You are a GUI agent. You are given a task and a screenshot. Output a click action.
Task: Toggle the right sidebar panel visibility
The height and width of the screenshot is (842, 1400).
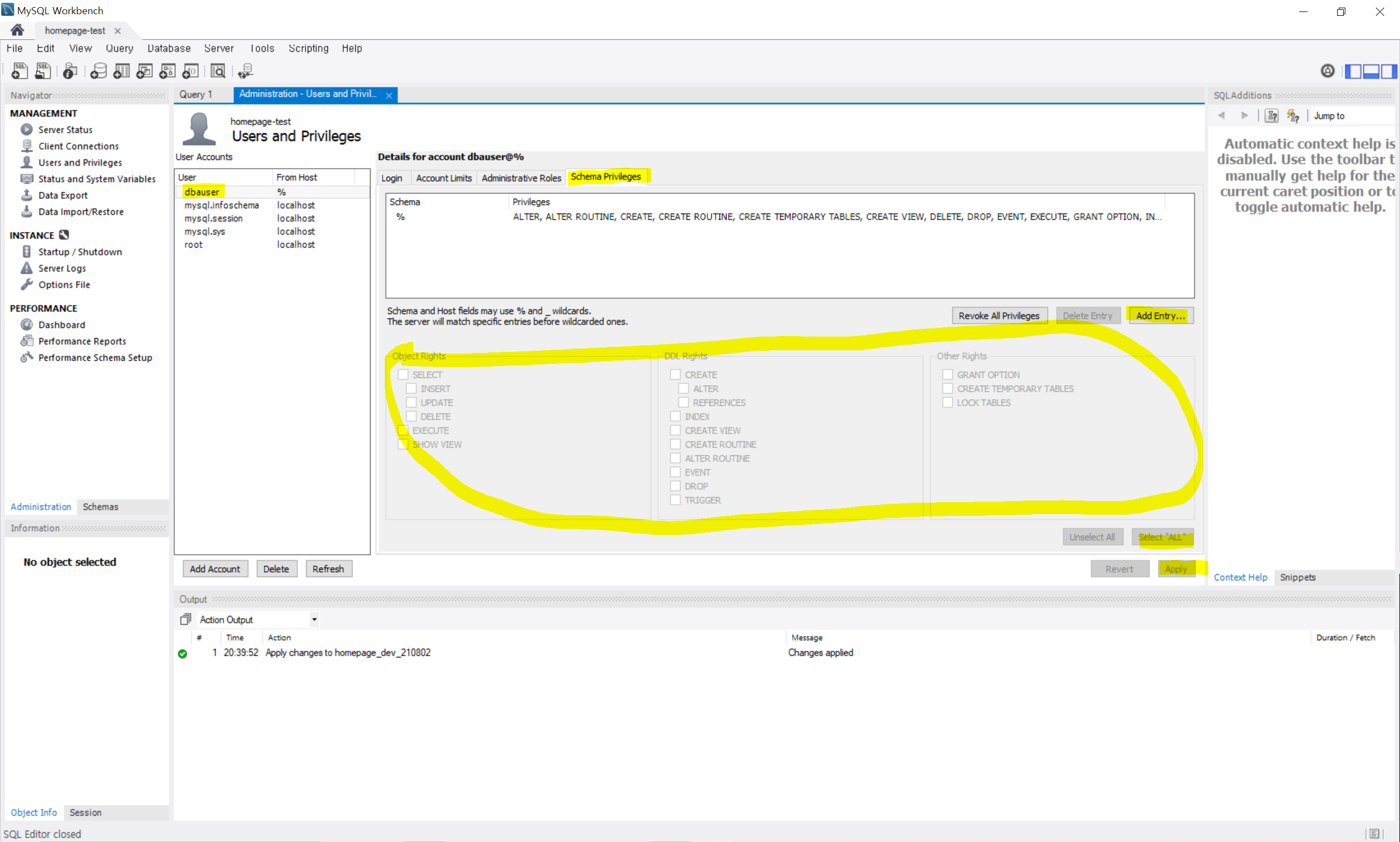pyautogui.click(x=1389, y=71)
